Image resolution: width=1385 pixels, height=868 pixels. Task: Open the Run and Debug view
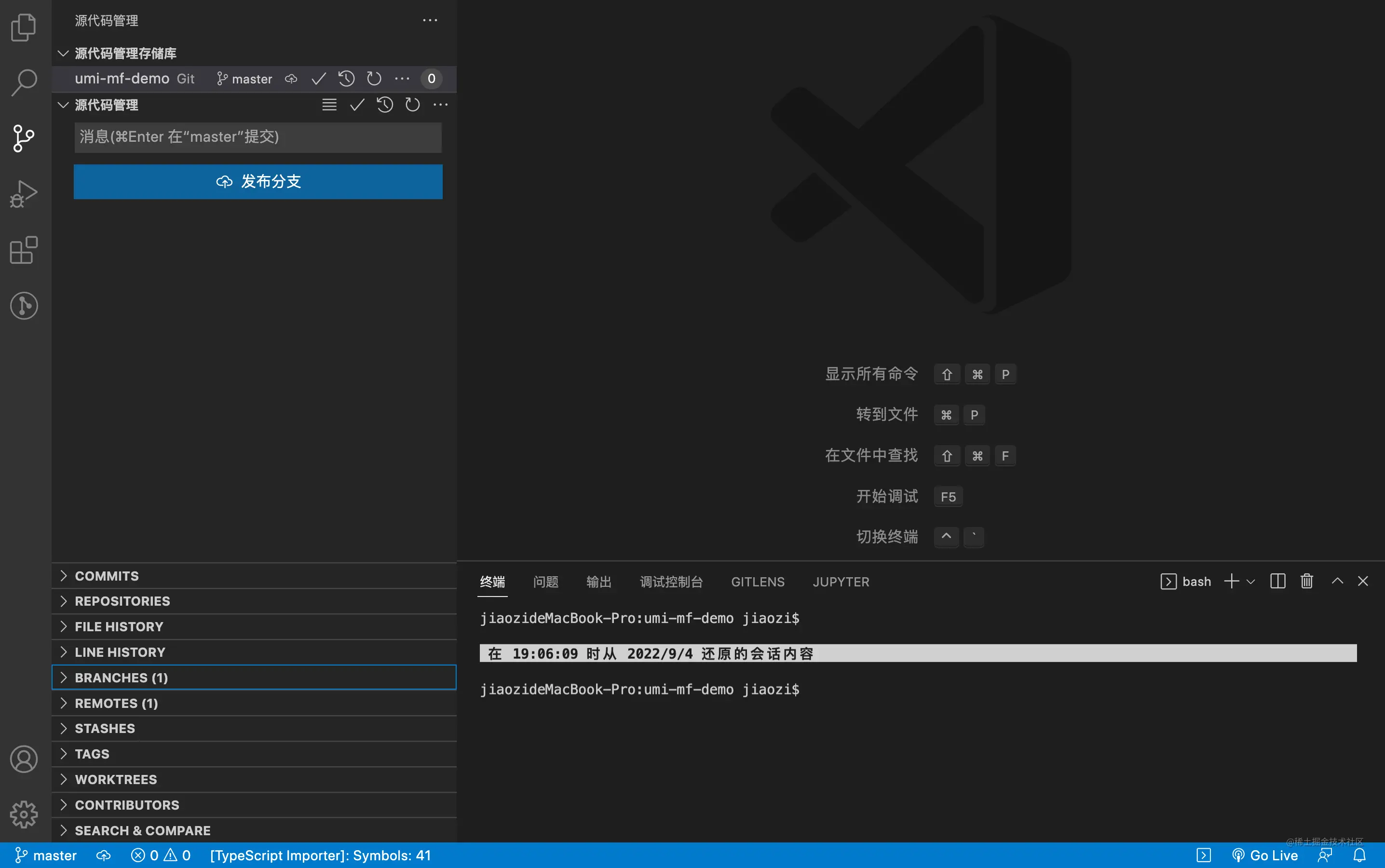tap(24, 194)
